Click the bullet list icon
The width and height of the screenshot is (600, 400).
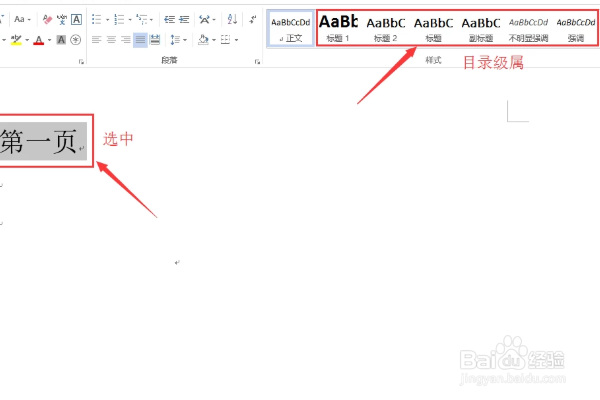click(96, 19)
